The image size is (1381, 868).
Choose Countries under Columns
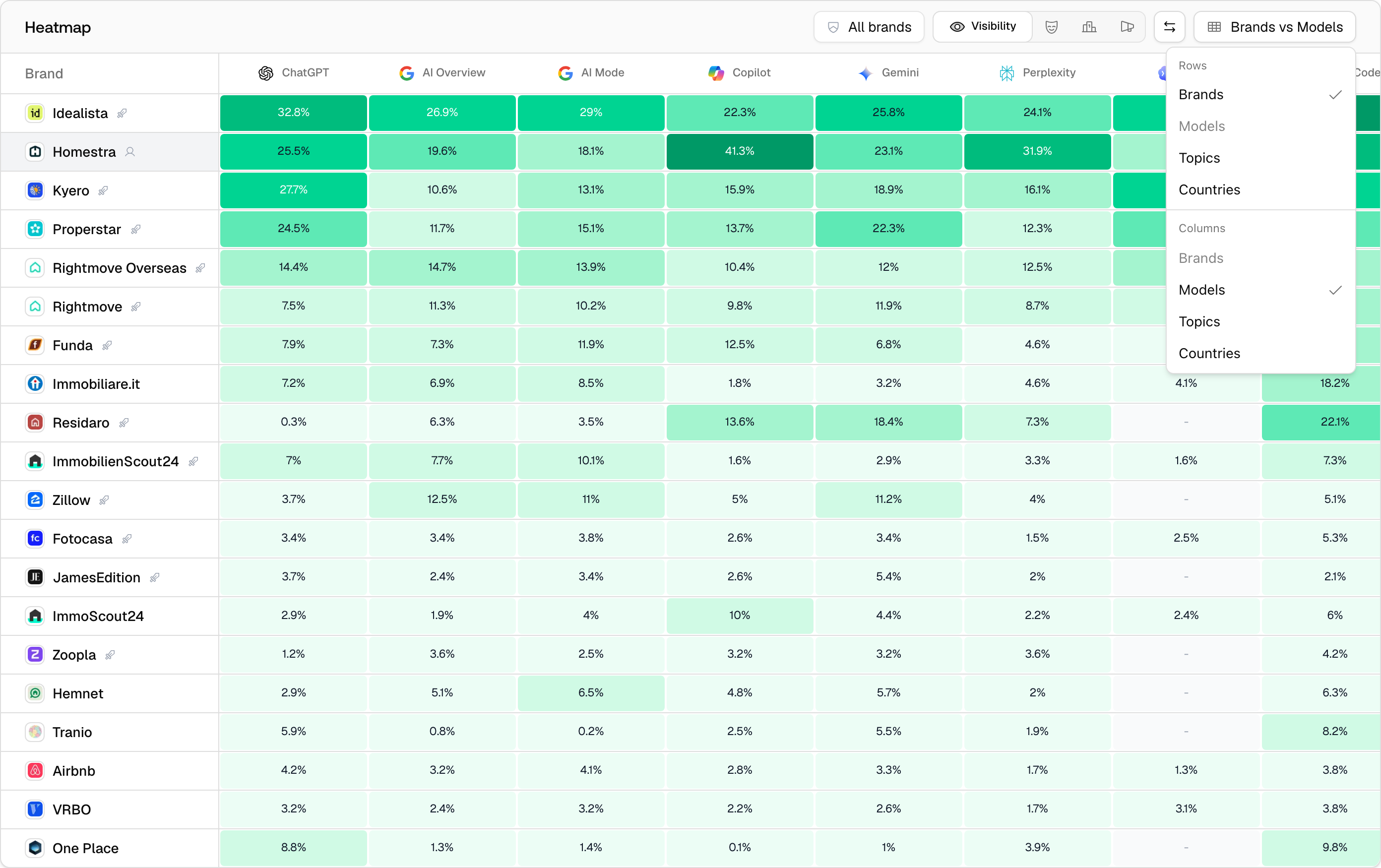(x=1260, y=353)
